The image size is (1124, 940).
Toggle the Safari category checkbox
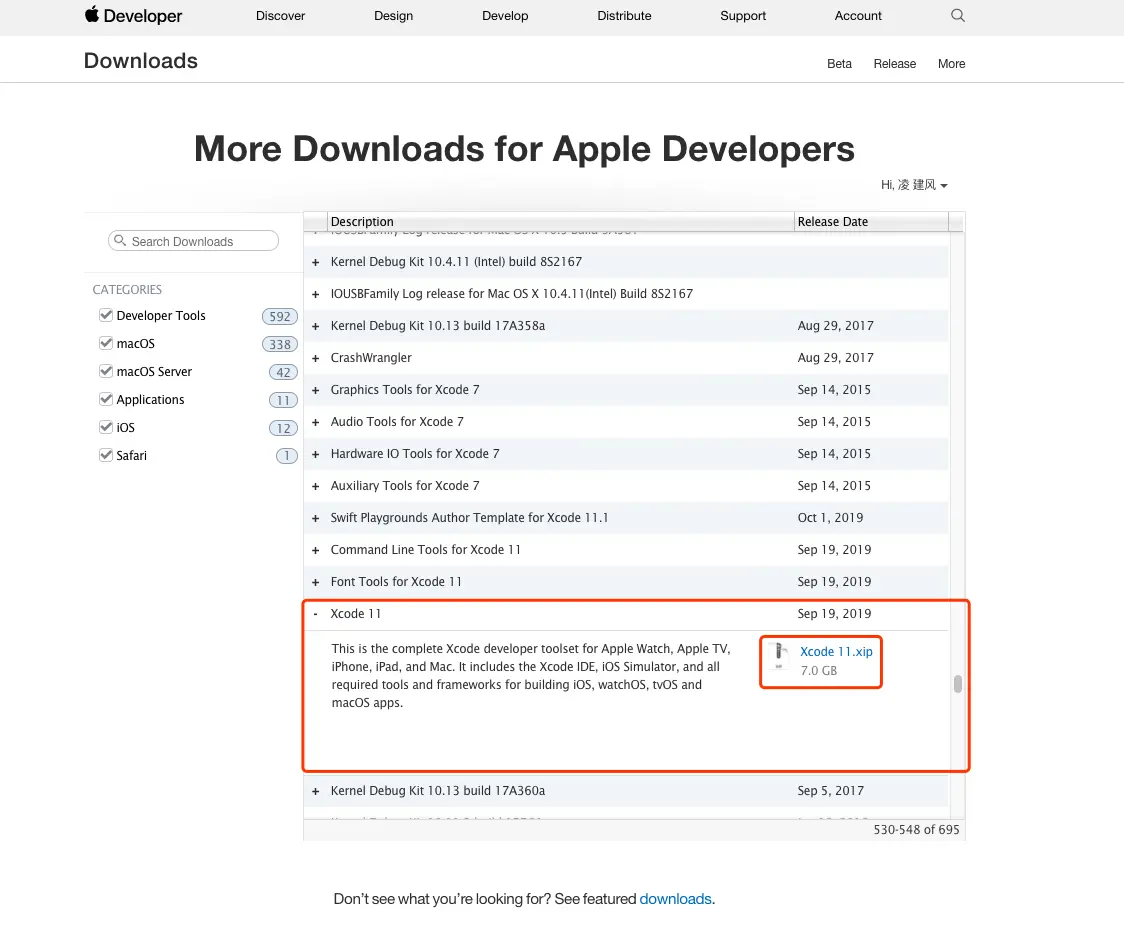pos(106,455)
